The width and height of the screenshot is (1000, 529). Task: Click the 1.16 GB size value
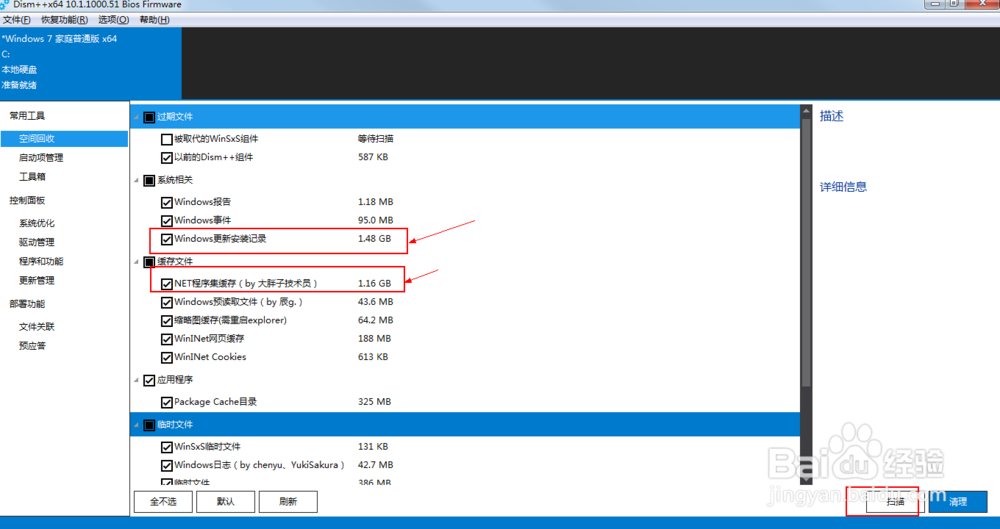[374, 283]
